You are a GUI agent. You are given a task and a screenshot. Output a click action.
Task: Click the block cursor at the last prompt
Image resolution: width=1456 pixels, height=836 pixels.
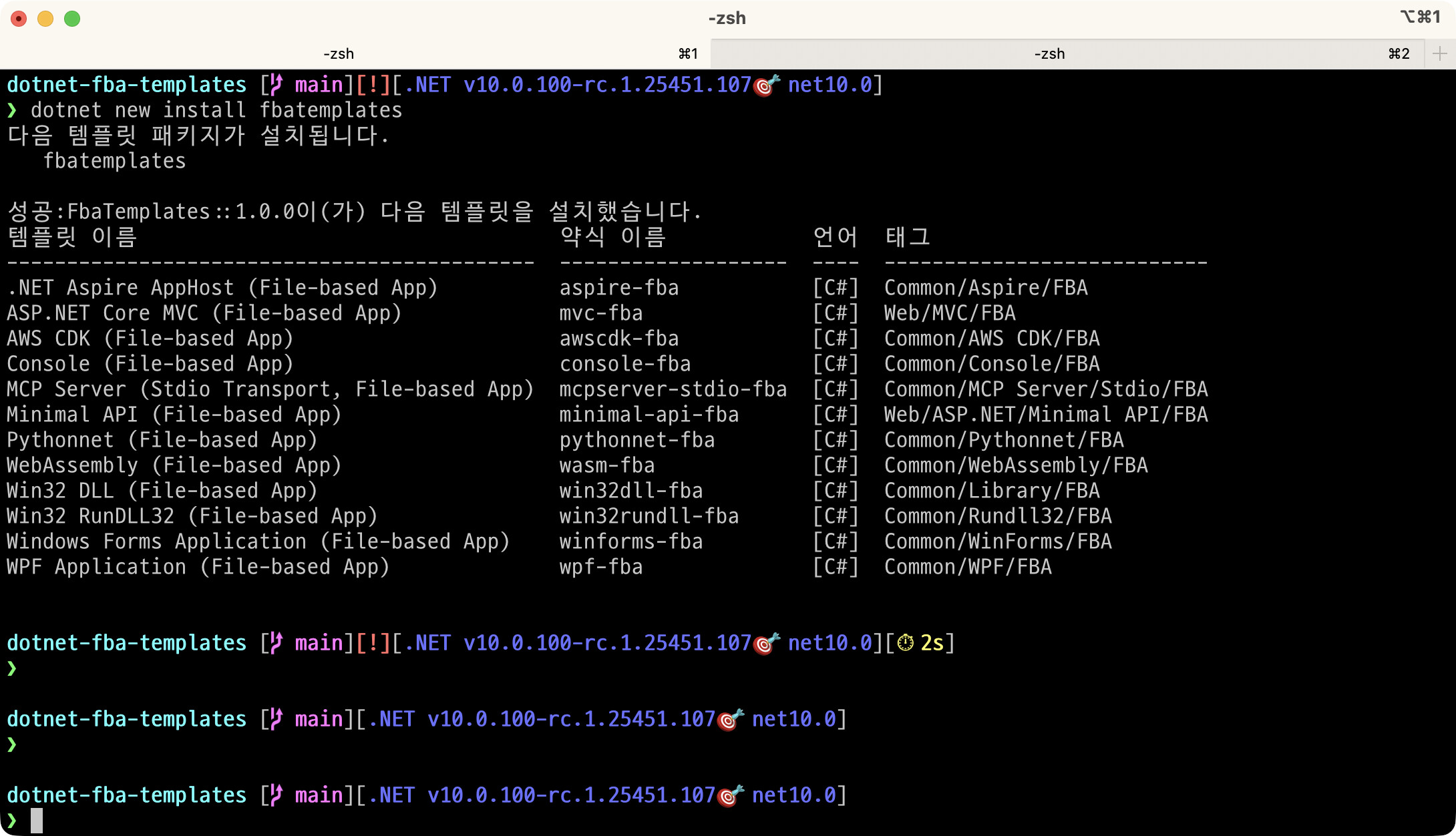coord(37,821)
